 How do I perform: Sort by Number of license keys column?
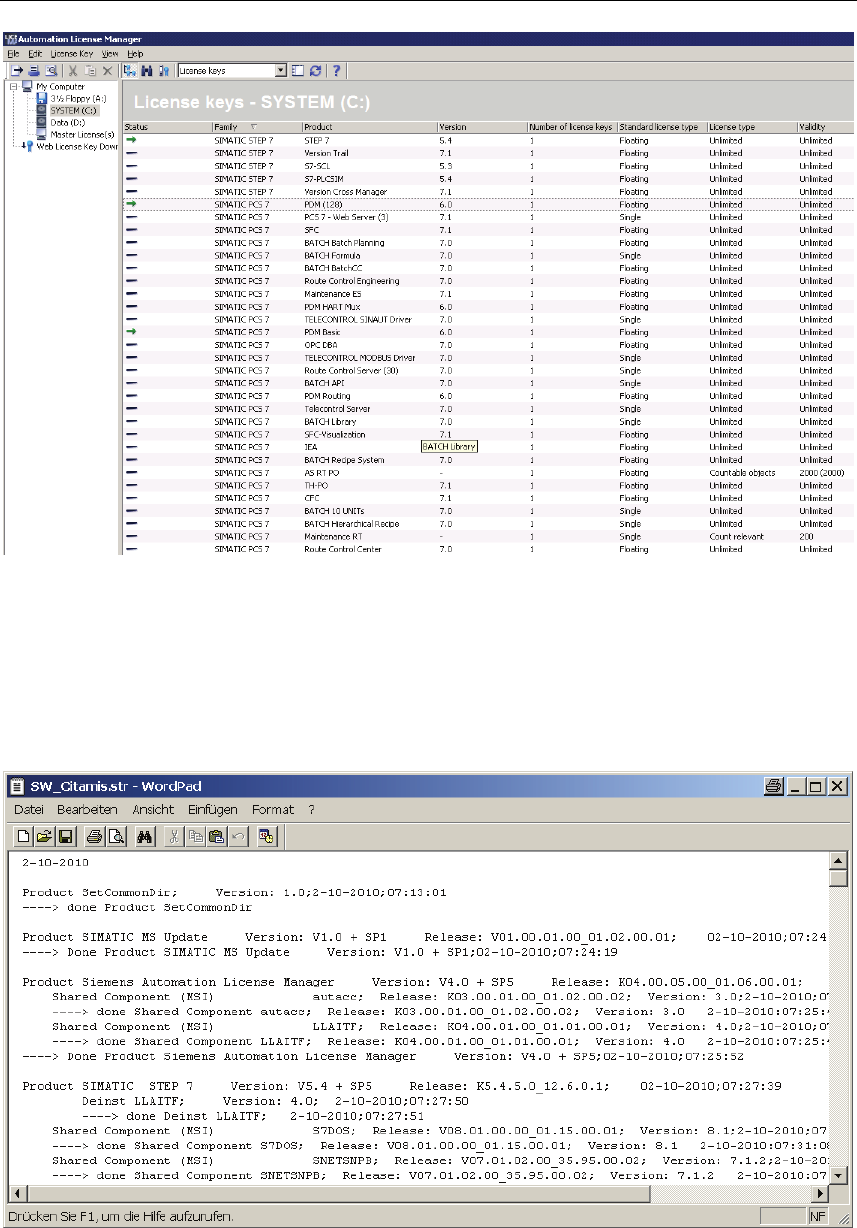tap(572, 127)
